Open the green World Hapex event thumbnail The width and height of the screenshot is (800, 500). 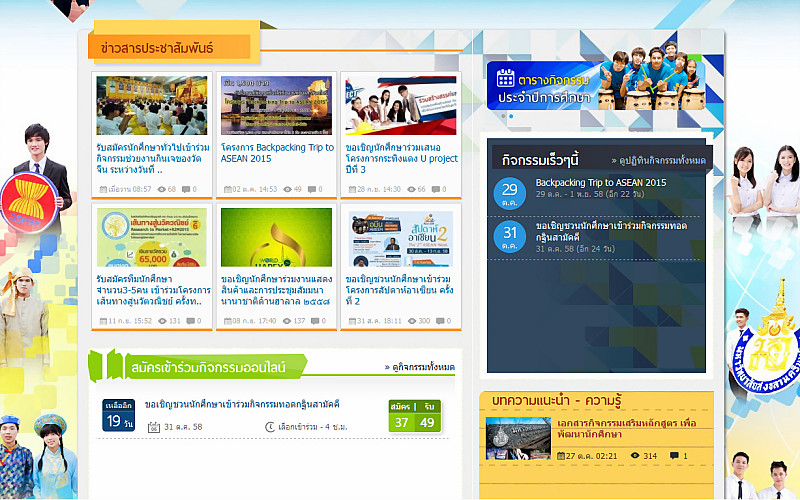pyautogui.click(x=276, y=237)
